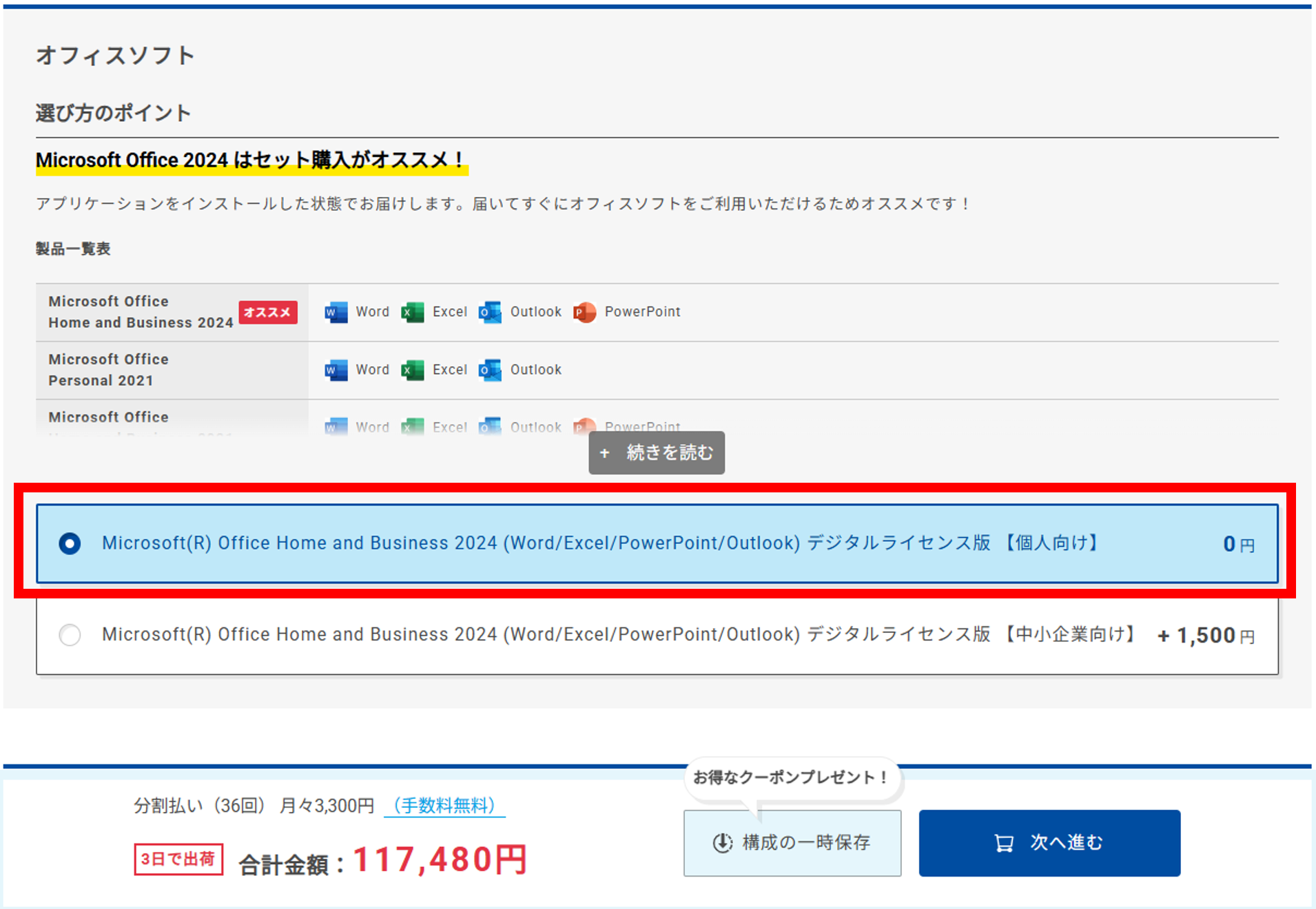1316x909 pixels.
Task: Click the お得なクーポンプレゼント！ speech bubble
Action: 792,778
